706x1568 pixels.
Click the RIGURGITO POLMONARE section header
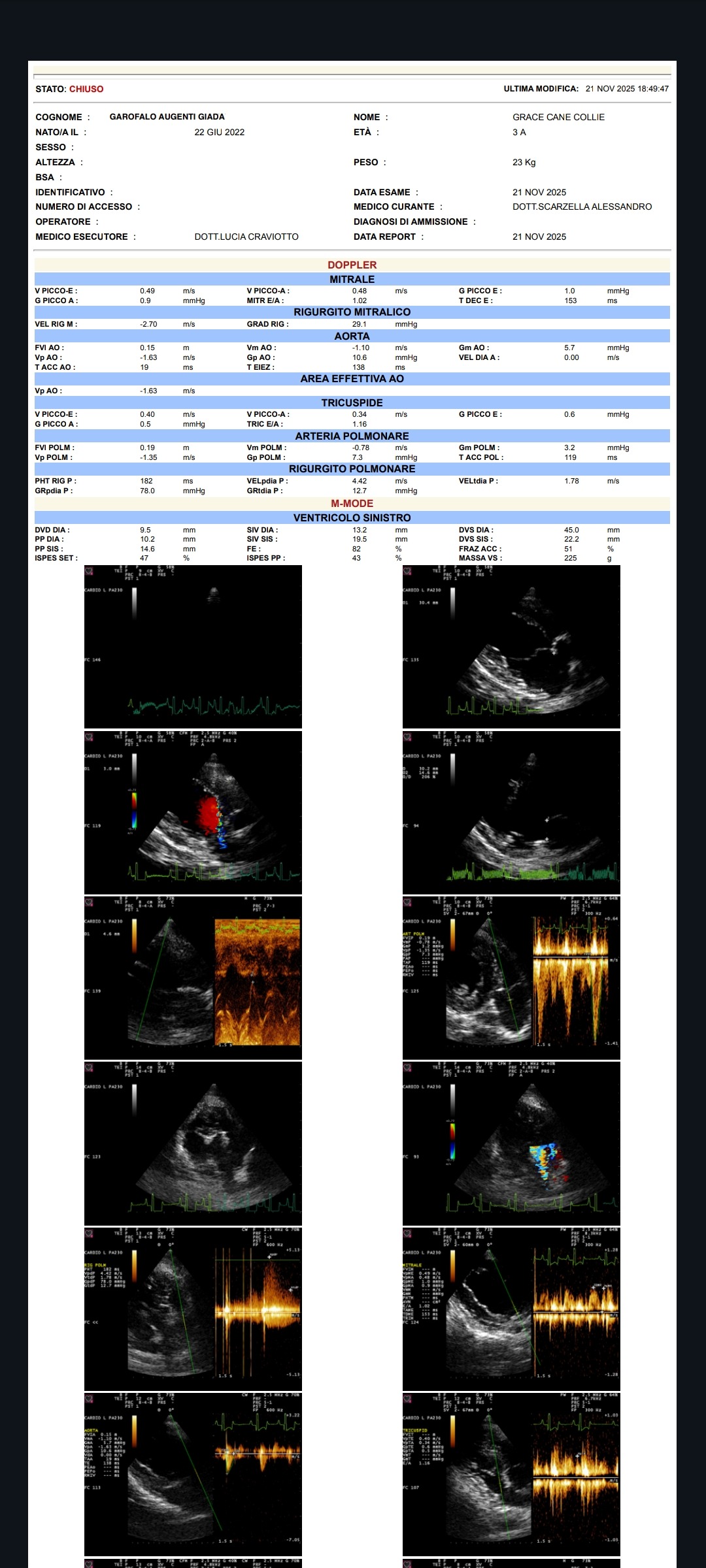point(352,469)
